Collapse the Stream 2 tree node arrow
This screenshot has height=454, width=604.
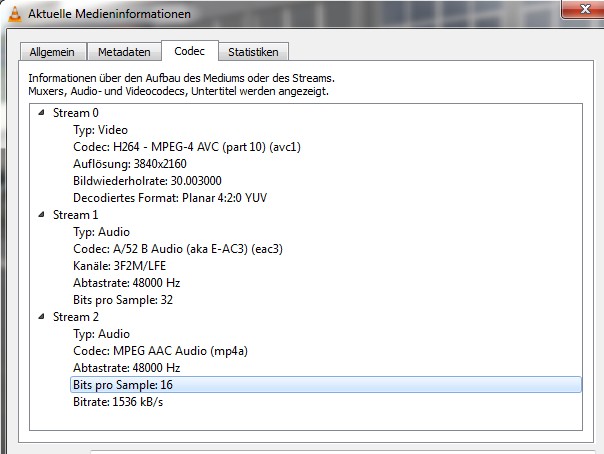click(x=41, y=317)
